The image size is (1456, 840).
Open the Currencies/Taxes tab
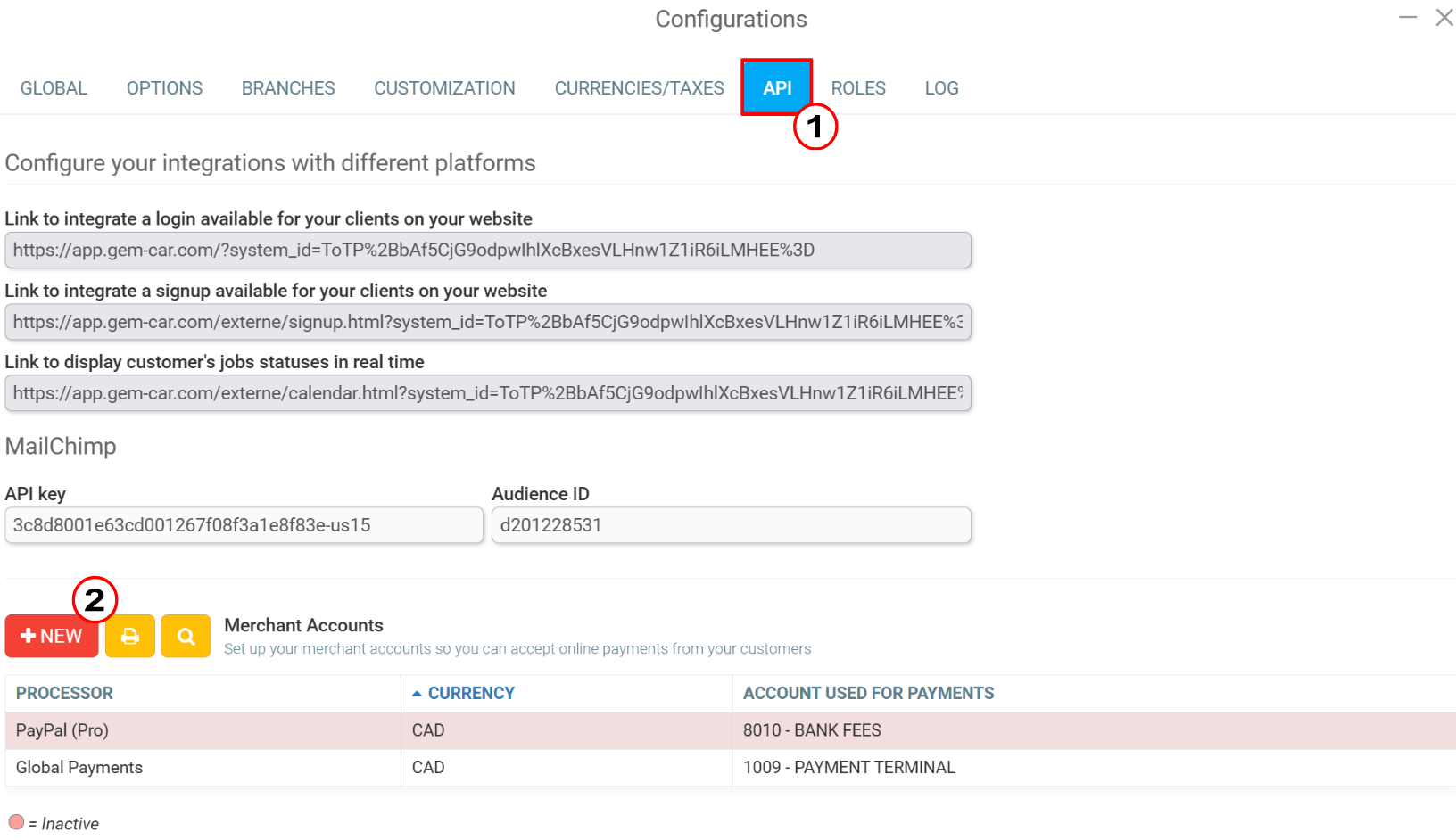coord(640,88)
